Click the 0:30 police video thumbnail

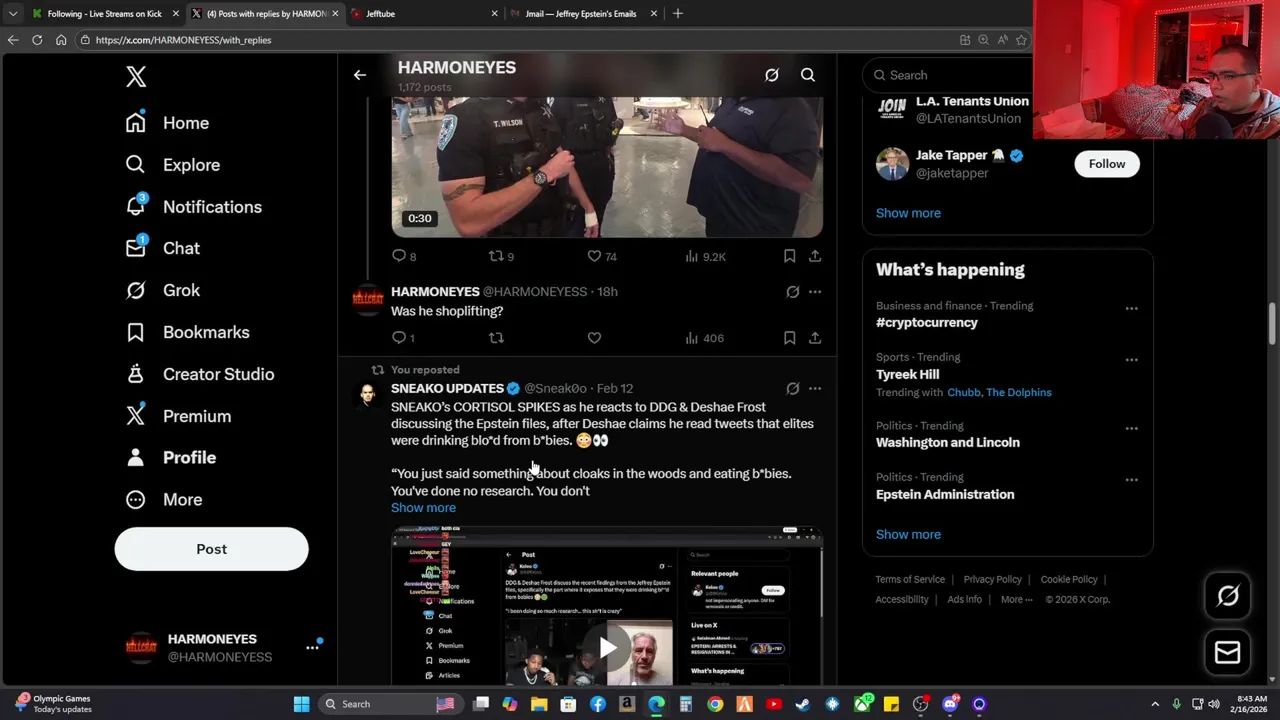607,167
